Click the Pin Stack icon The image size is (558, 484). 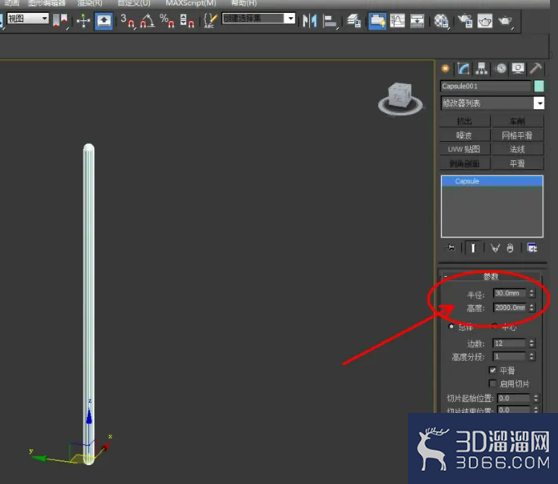(x=451, y=248)
